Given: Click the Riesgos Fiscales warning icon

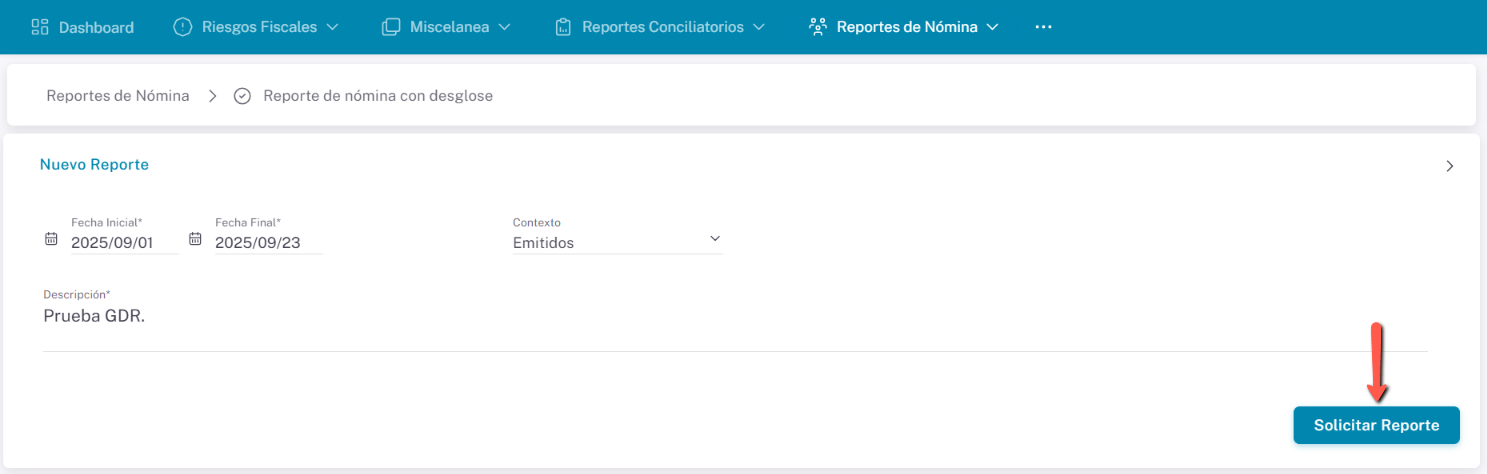Looking at the screenshot, I should (182, 27).
